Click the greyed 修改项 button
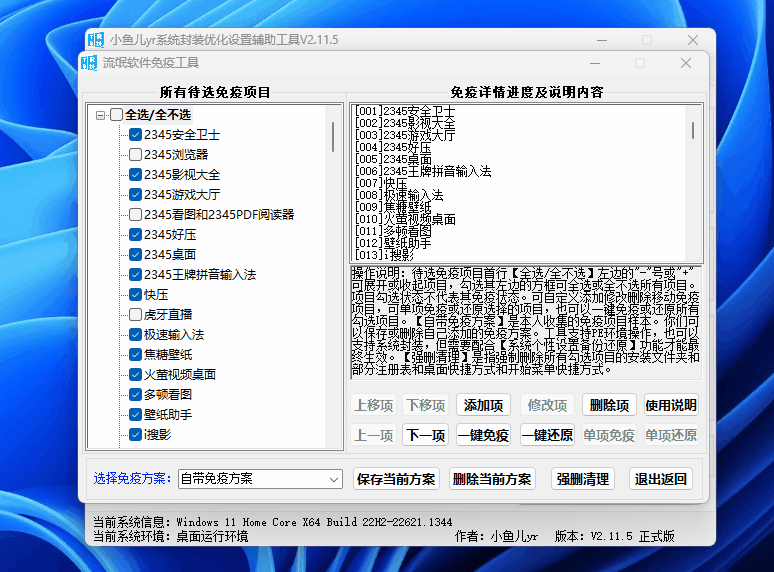 pos(547,405)
